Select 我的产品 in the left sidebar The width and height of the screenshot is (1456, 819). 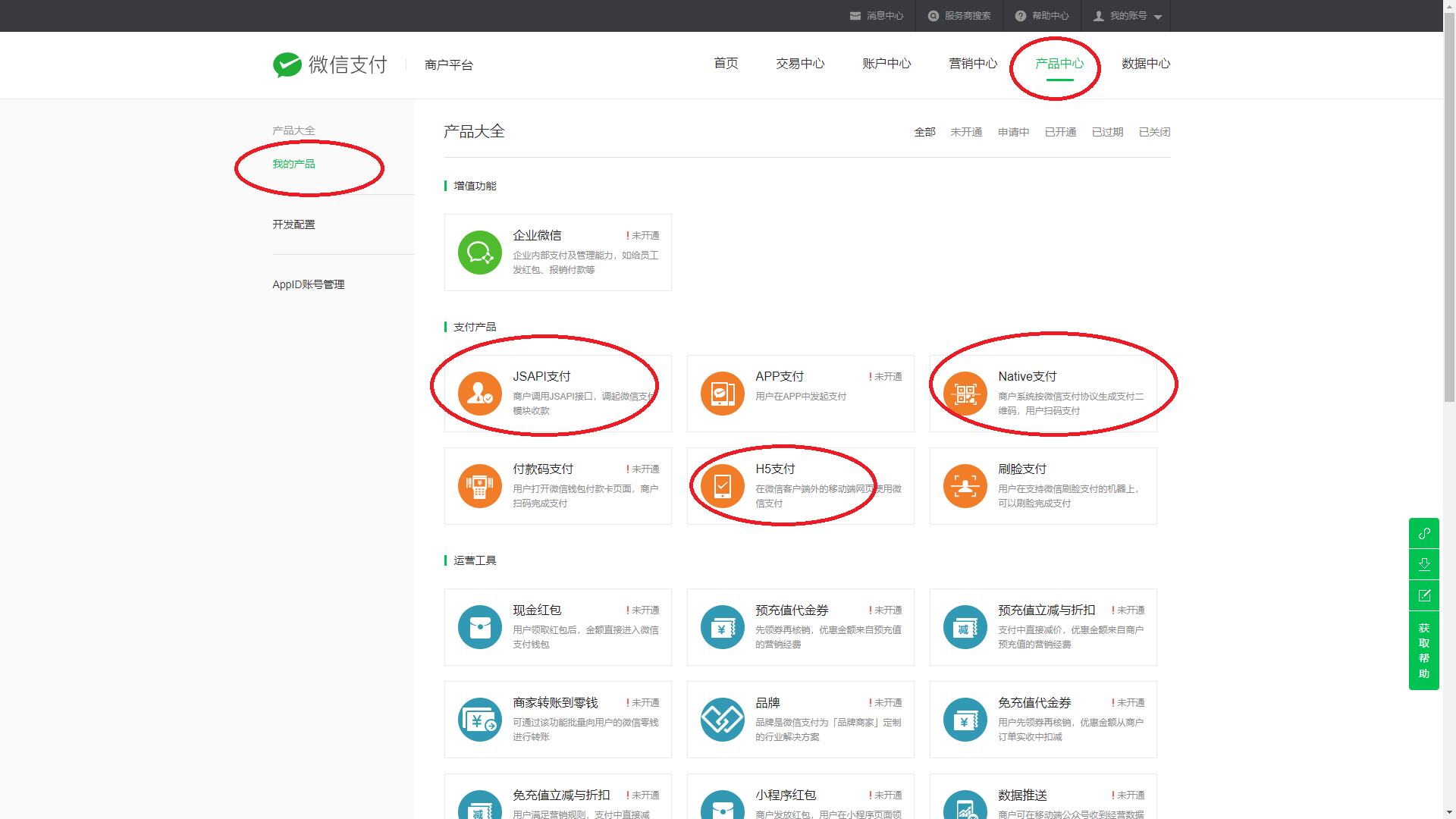[293, 164]
